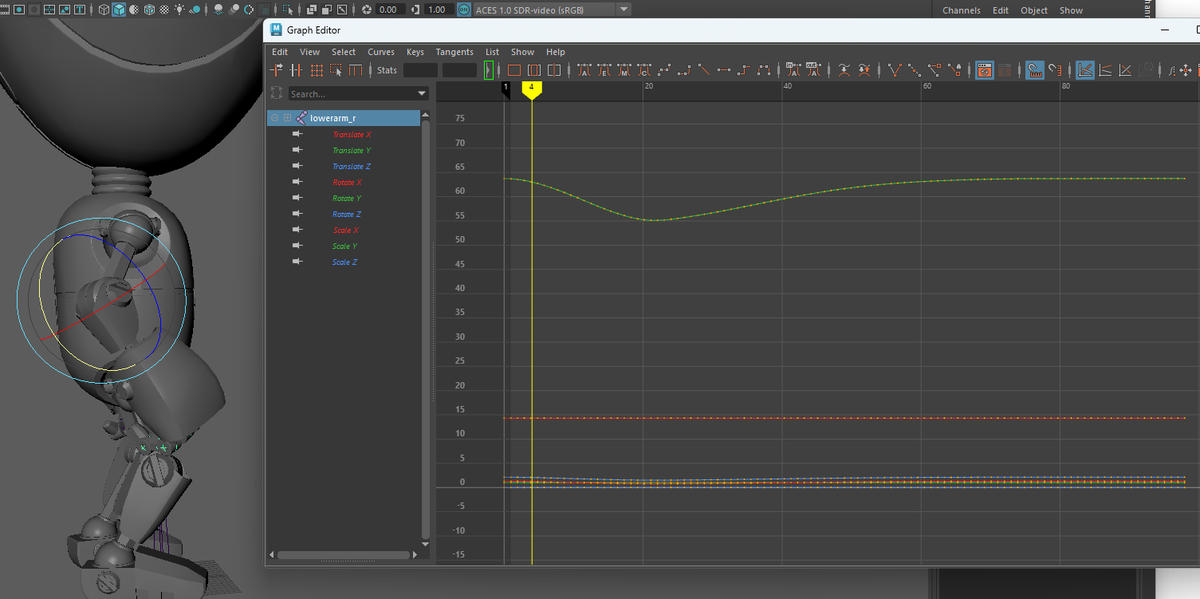Viewport: 1200px width, 599px height.
Task: Click the Insert Keys tool icon
Action: pos(297,70)
